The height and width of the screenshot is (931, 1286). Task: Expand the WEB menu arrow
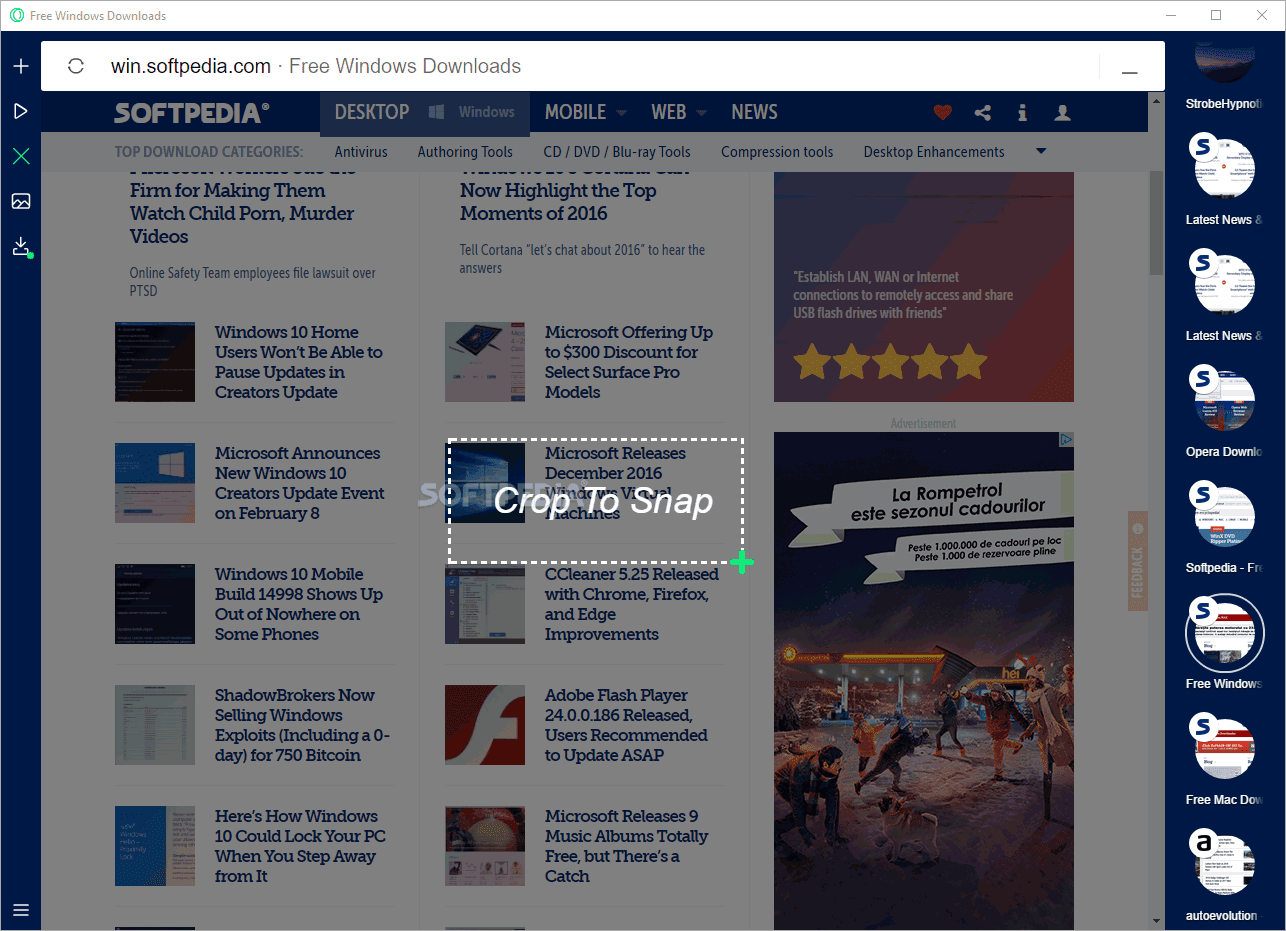702,113
